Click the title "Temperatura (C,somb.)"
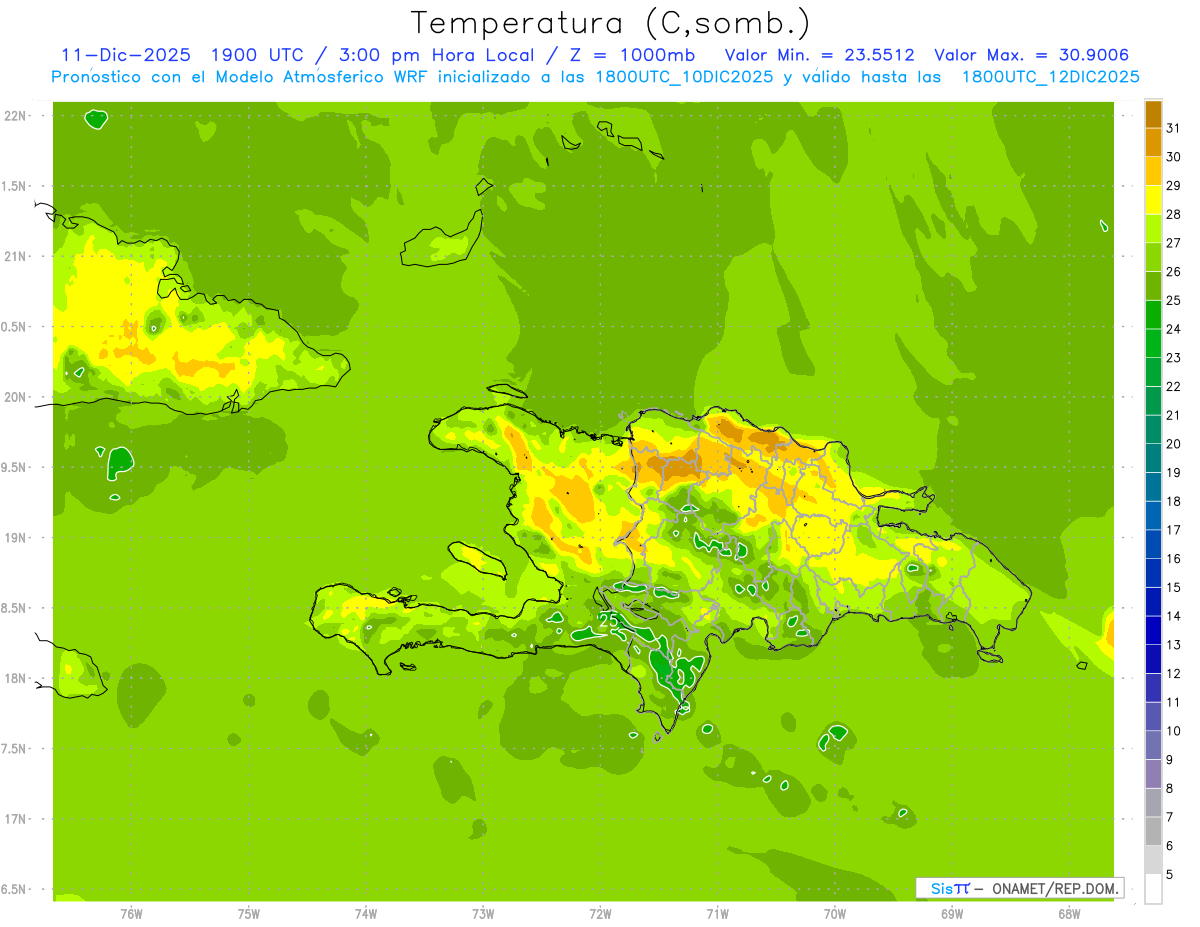The image size is (1200, 927). 611,23
